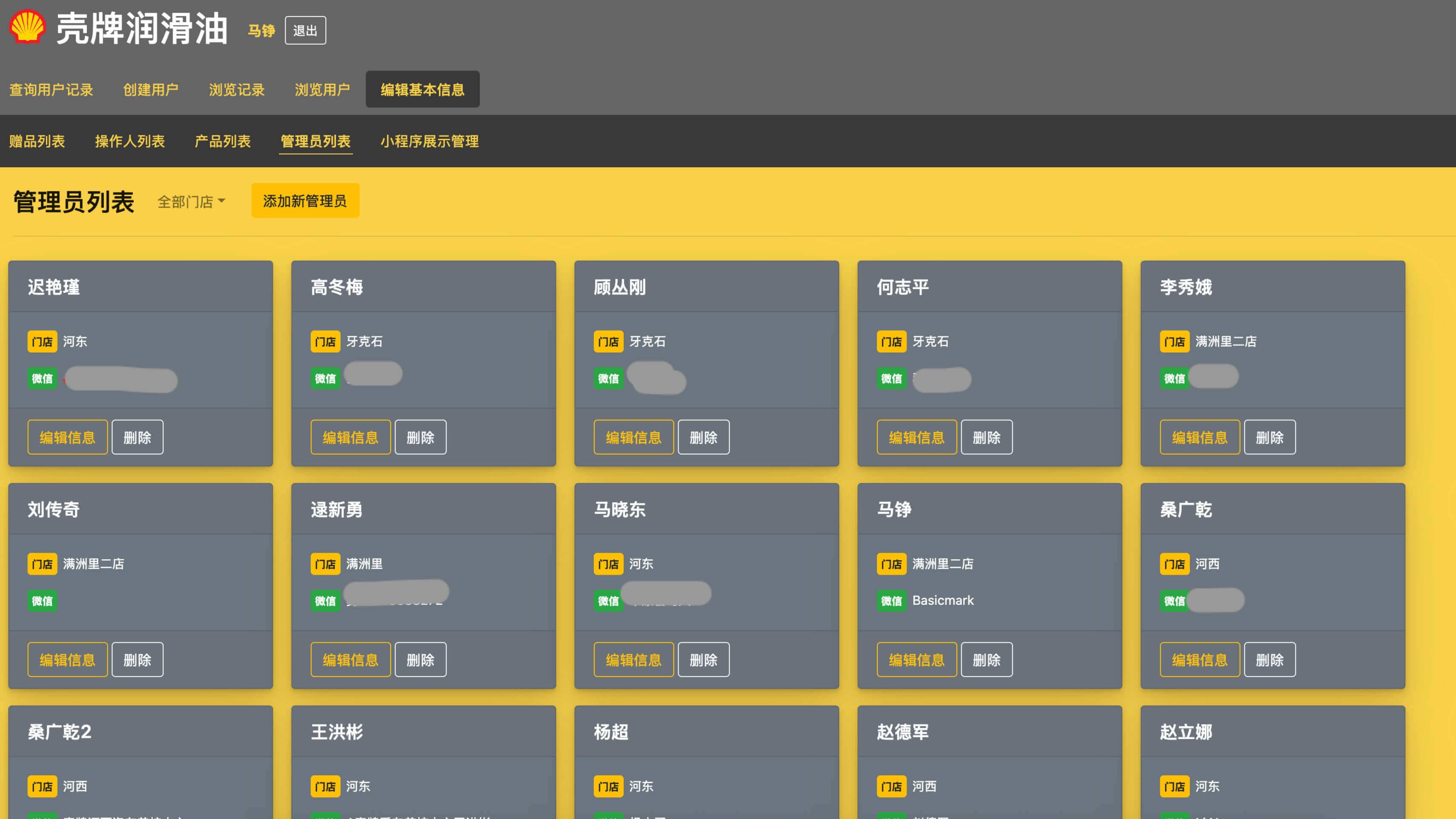Click 添加新管理员 button
The height and width of the screenshot is (819, 1456).
tap(305, 200)
